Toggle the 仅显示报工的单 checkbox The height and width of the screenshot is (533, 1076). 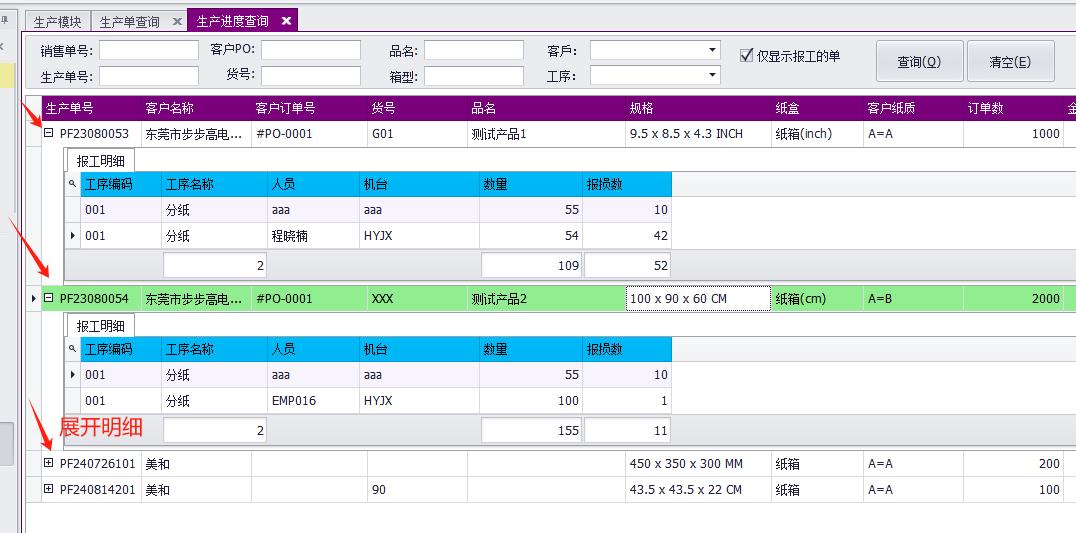pos(746,56)
